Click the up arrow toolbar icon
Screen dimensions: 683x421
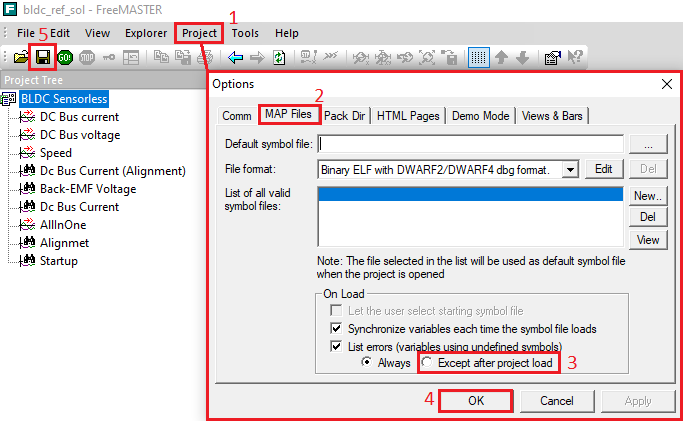click(x=501, y=57)
